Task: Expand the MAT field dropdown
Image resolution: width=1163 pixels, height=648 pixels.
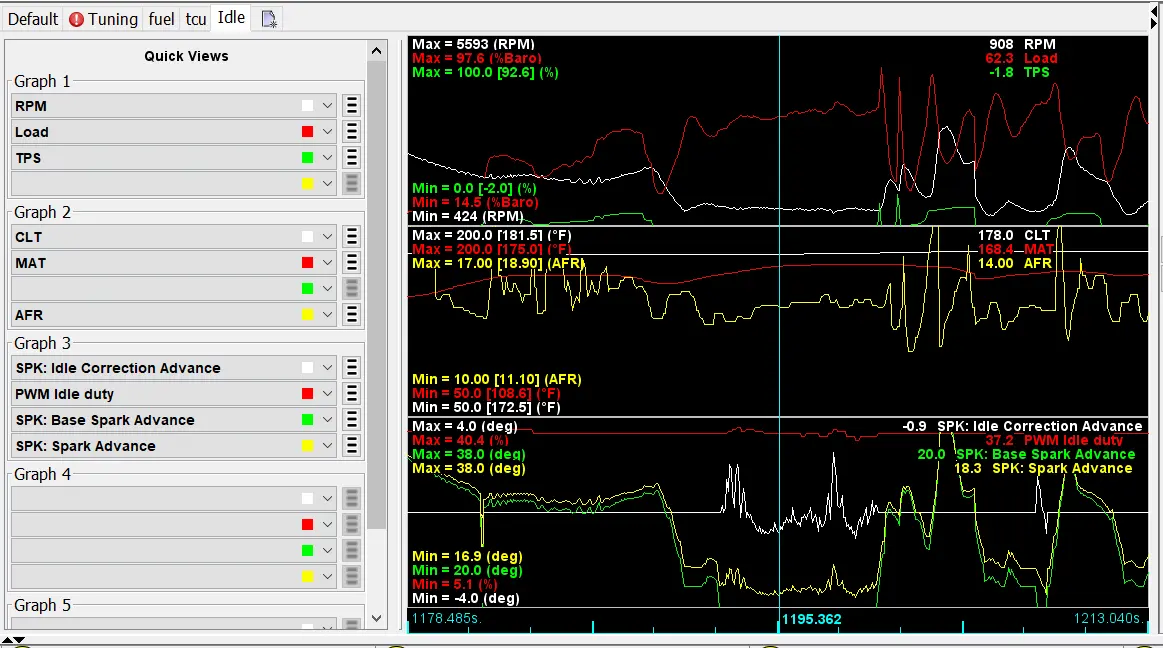Action: (327, 263)
